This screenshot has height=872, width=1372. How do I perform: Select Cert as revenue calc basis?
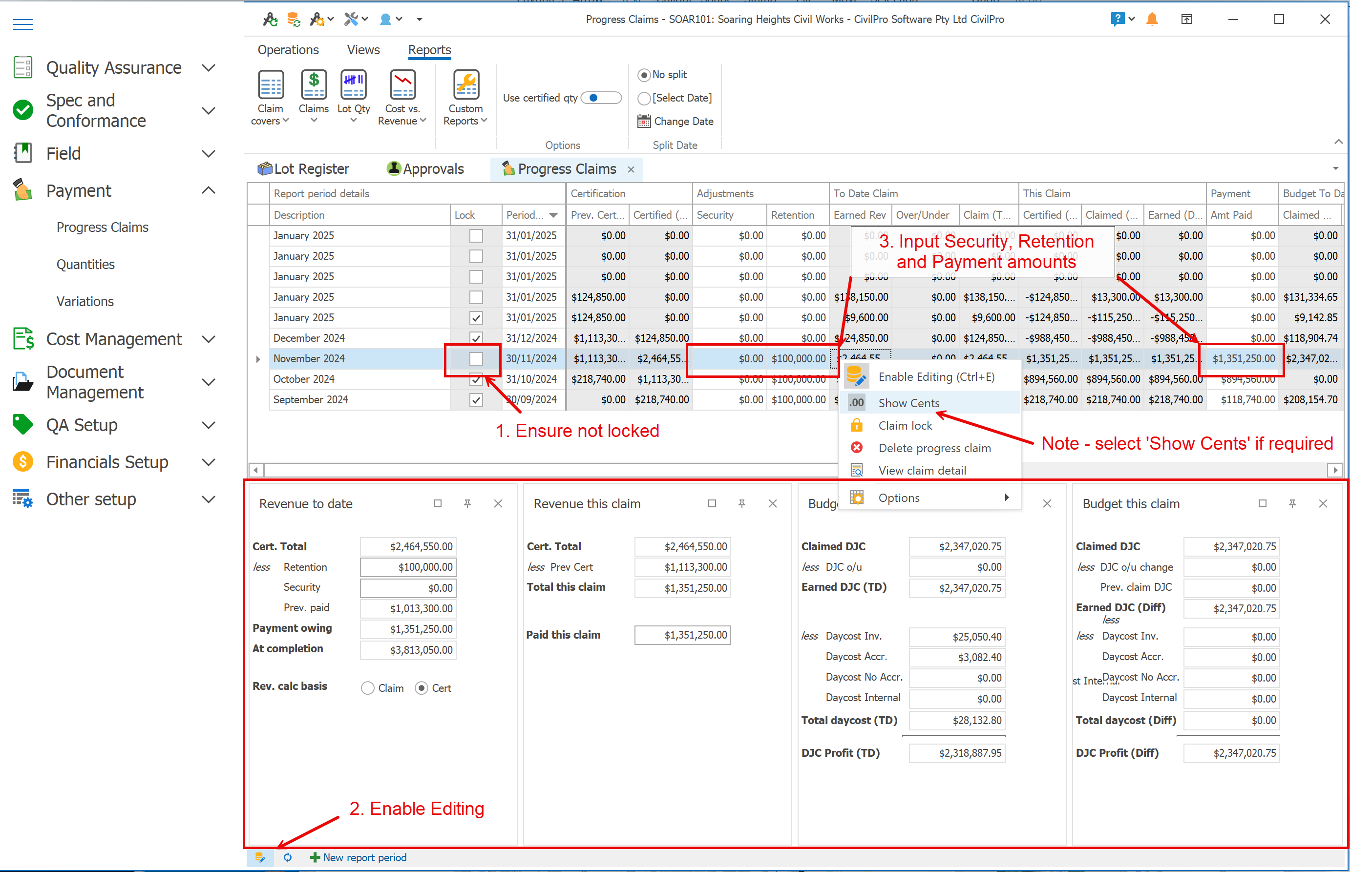tap(421, 688)
